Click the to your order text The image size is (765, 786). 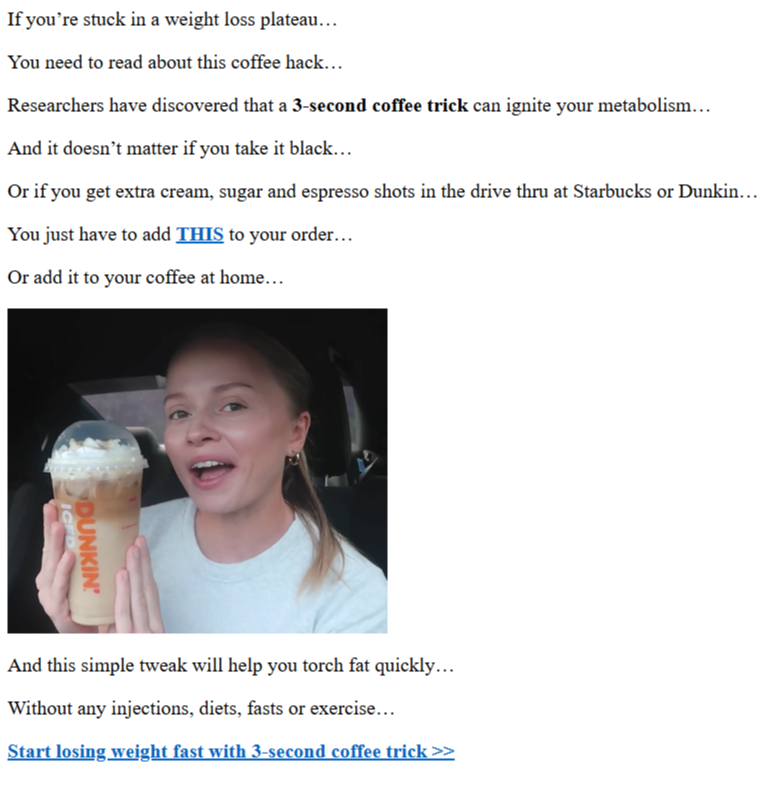[291, 234]
